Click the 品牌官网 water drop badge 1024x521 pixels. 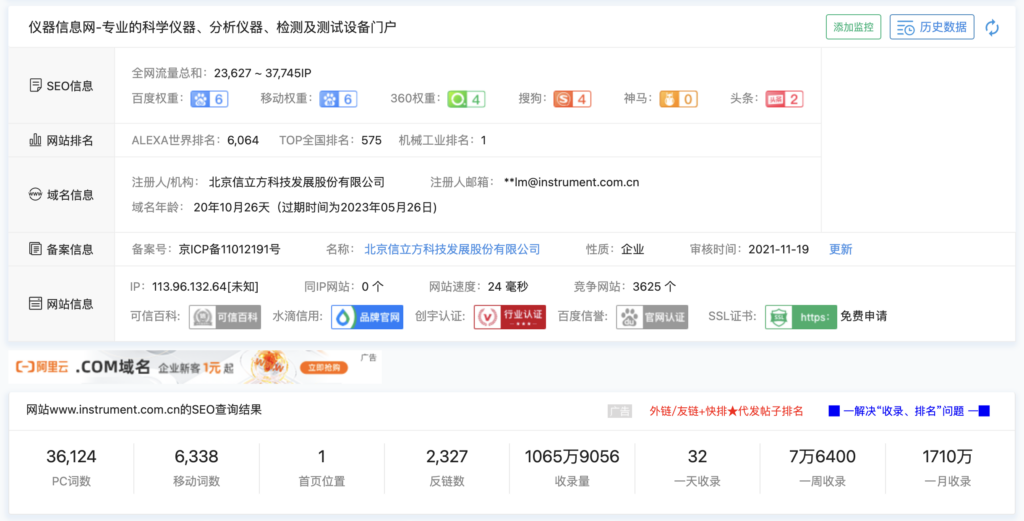367,317
